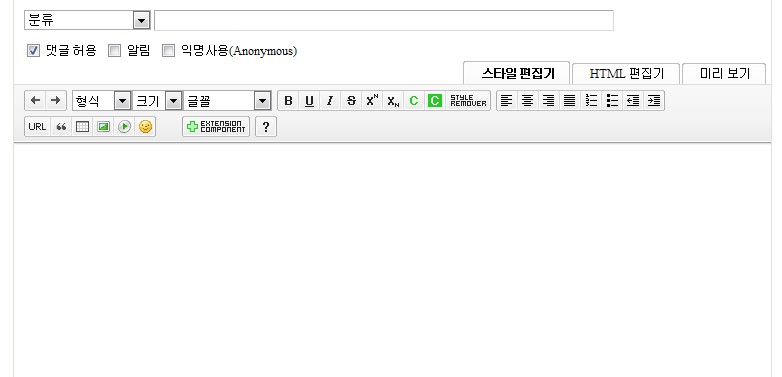Viewport: 782px width, 377px height.
Task: Switch to the HTML 편집기 tab
Action: click(x=626, y=74)
